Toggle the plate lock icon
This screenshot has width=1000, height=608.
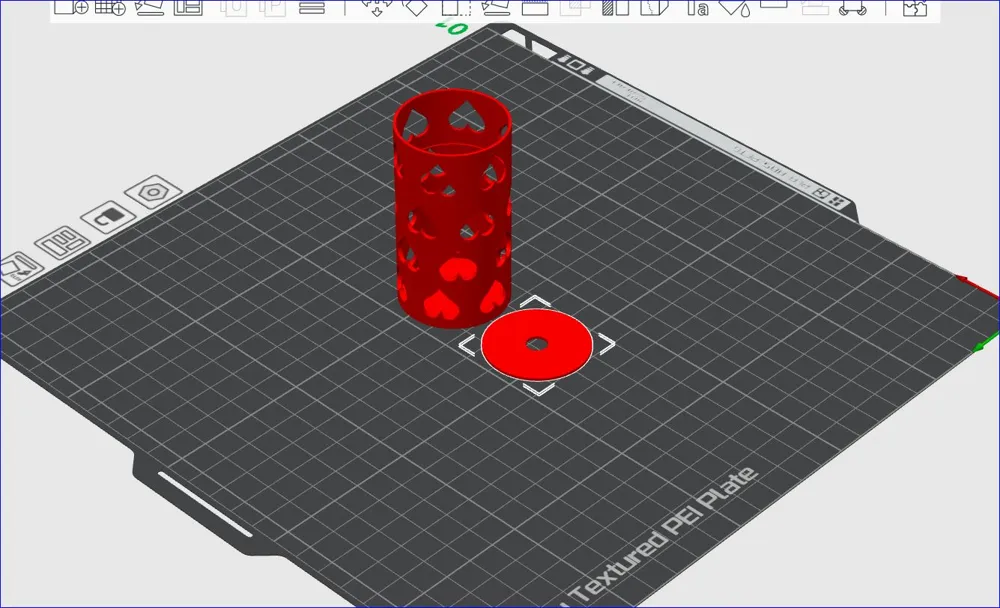(108, 218)
